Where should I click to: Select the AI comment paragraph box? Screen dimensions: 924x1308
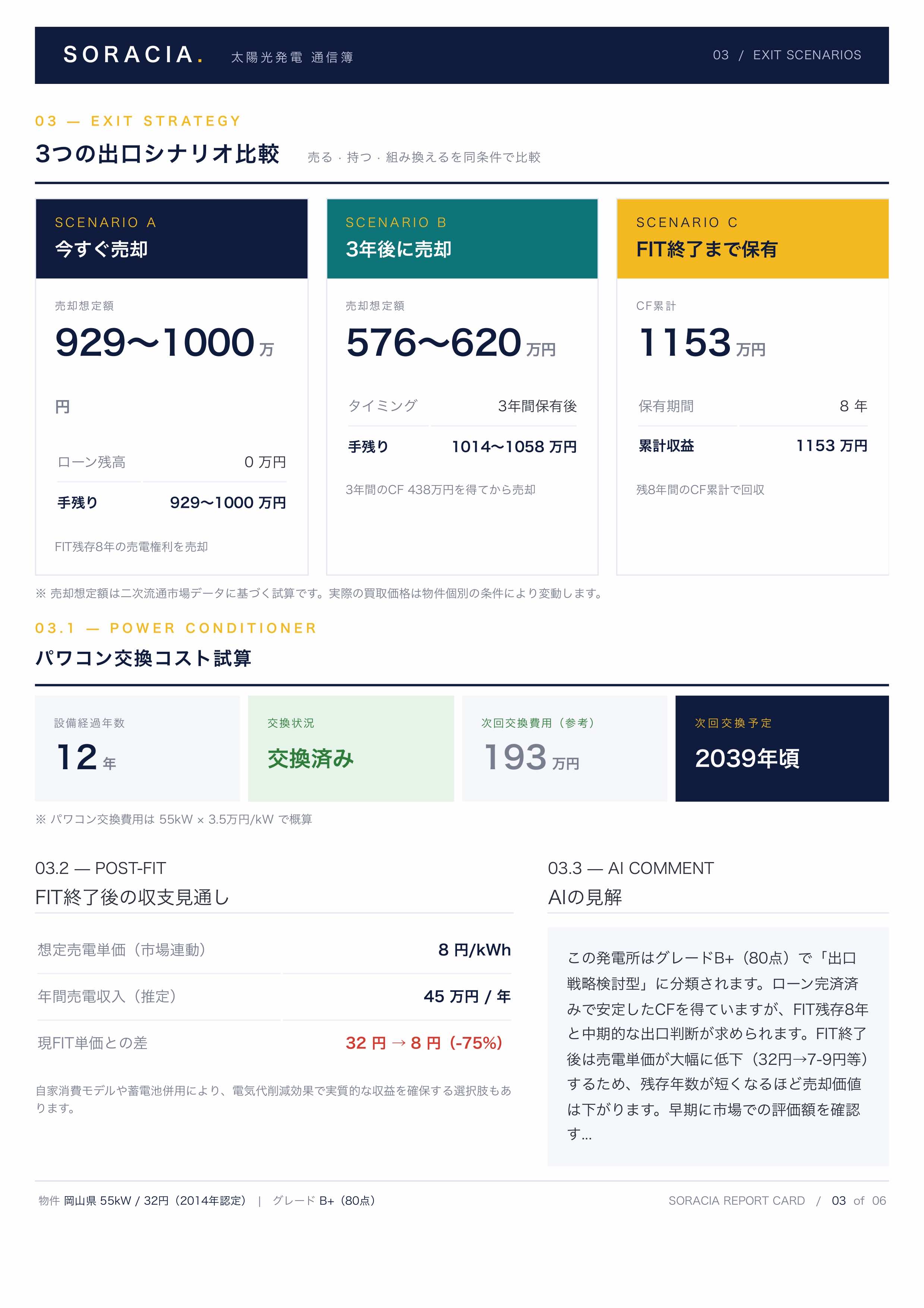point(718,1046)
